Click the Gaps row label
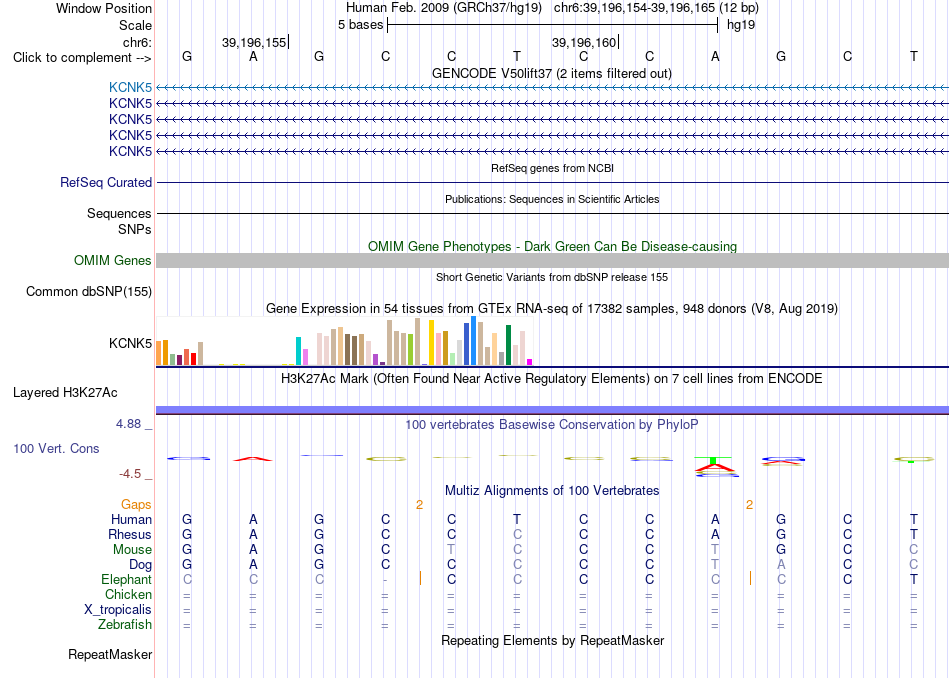 click(x=136, y=504)
